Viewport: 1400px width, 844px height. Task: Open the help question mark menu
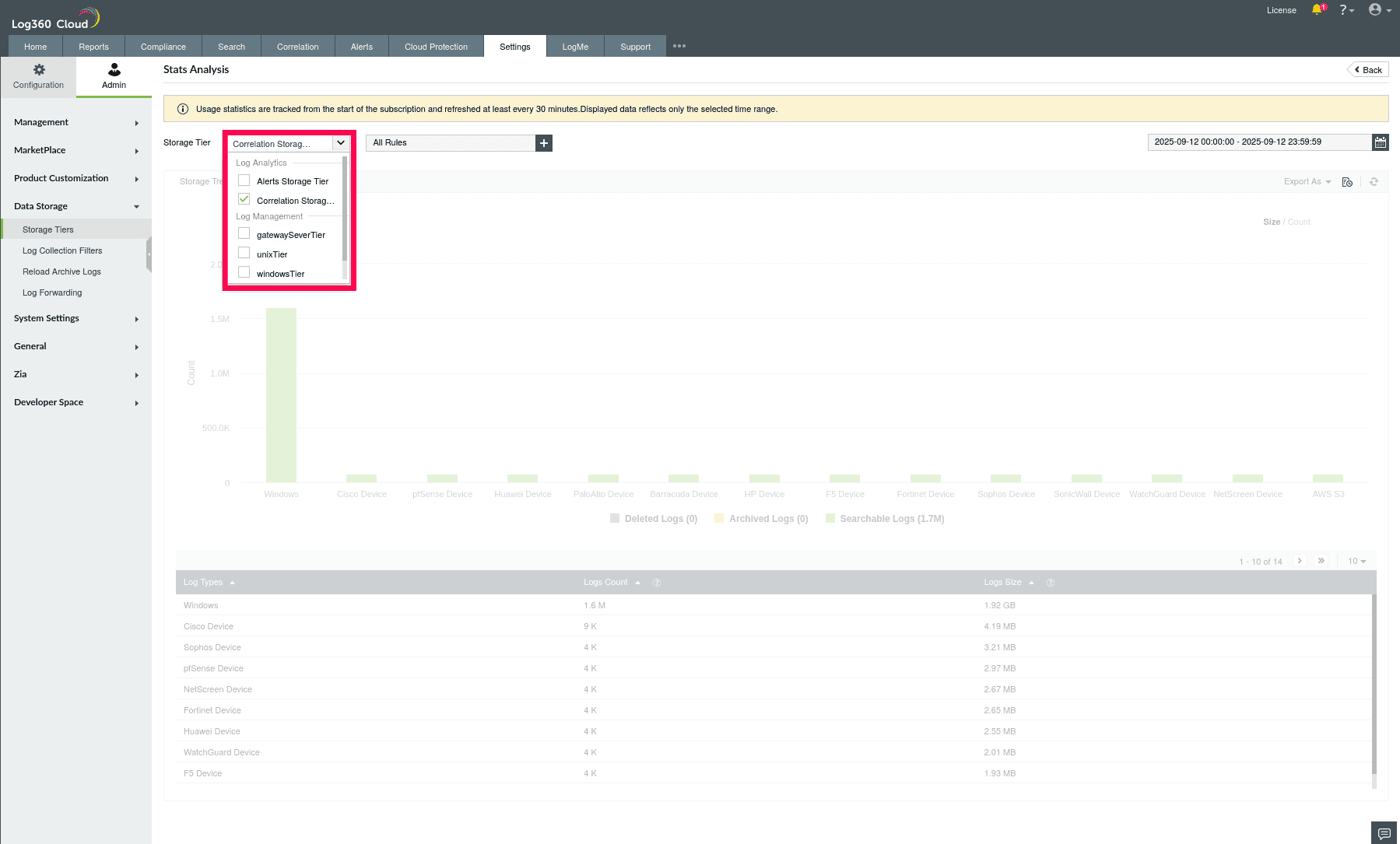coord(1346,10)
